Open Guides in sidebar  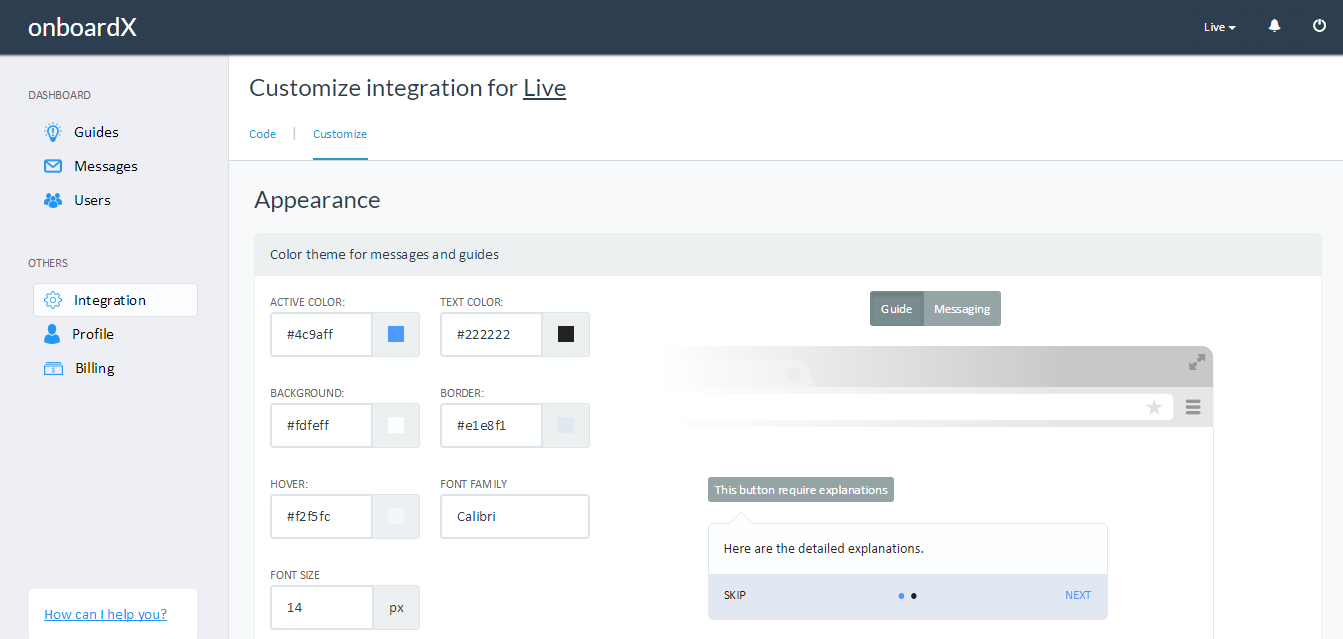tap(96, 132)
